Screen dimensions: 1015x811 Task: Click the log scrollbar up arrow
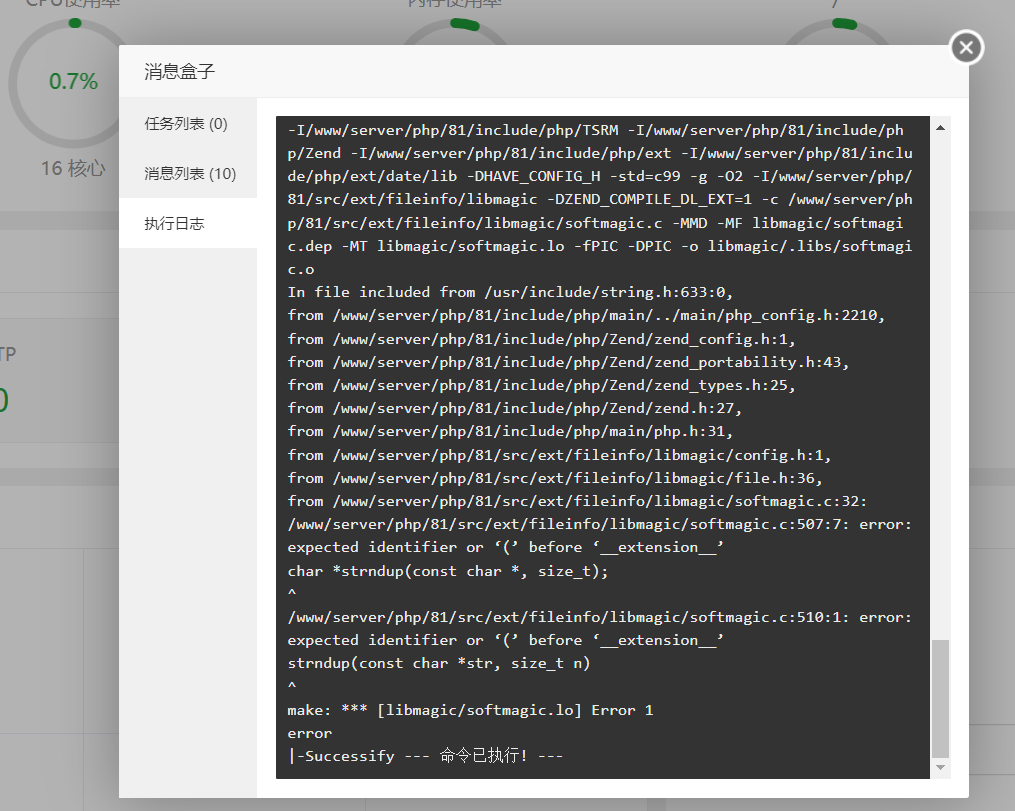pyautogui.click(x=941, y=128)
